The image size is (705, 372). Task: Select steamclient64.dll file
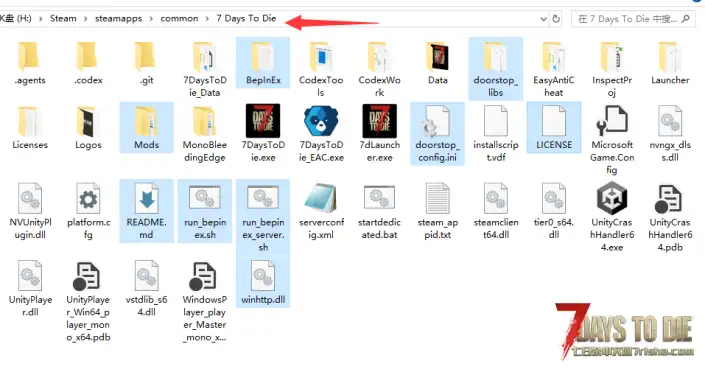point(495,211)
